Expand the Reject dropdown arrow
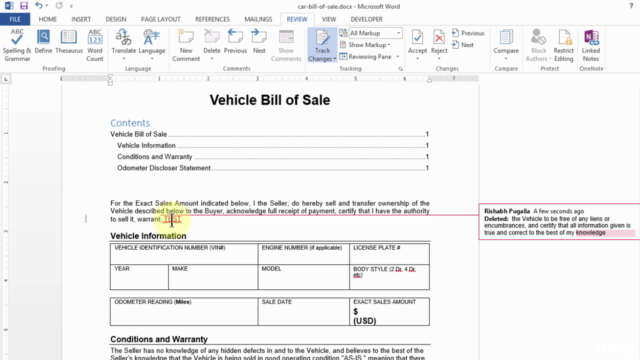Image resolution: width=640 pixels, height=360 pixels. click(x=439, y=59)
